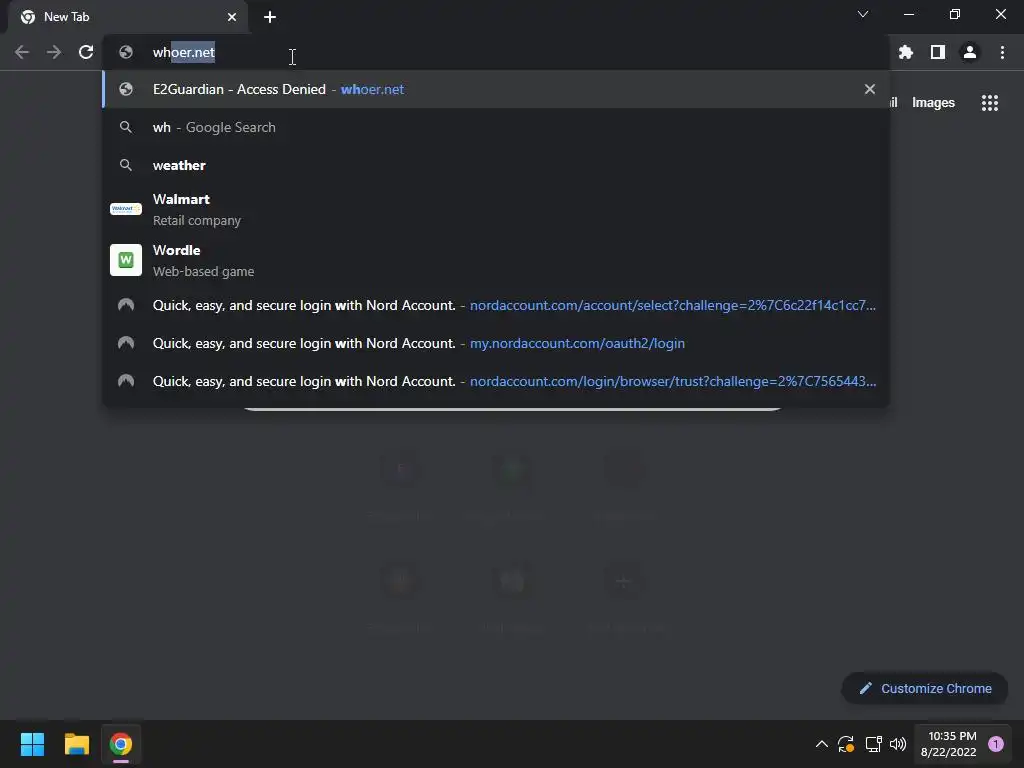Click the globe icon in the address bar
This screenshot has width=1024, height=768.
pos(126,52)
